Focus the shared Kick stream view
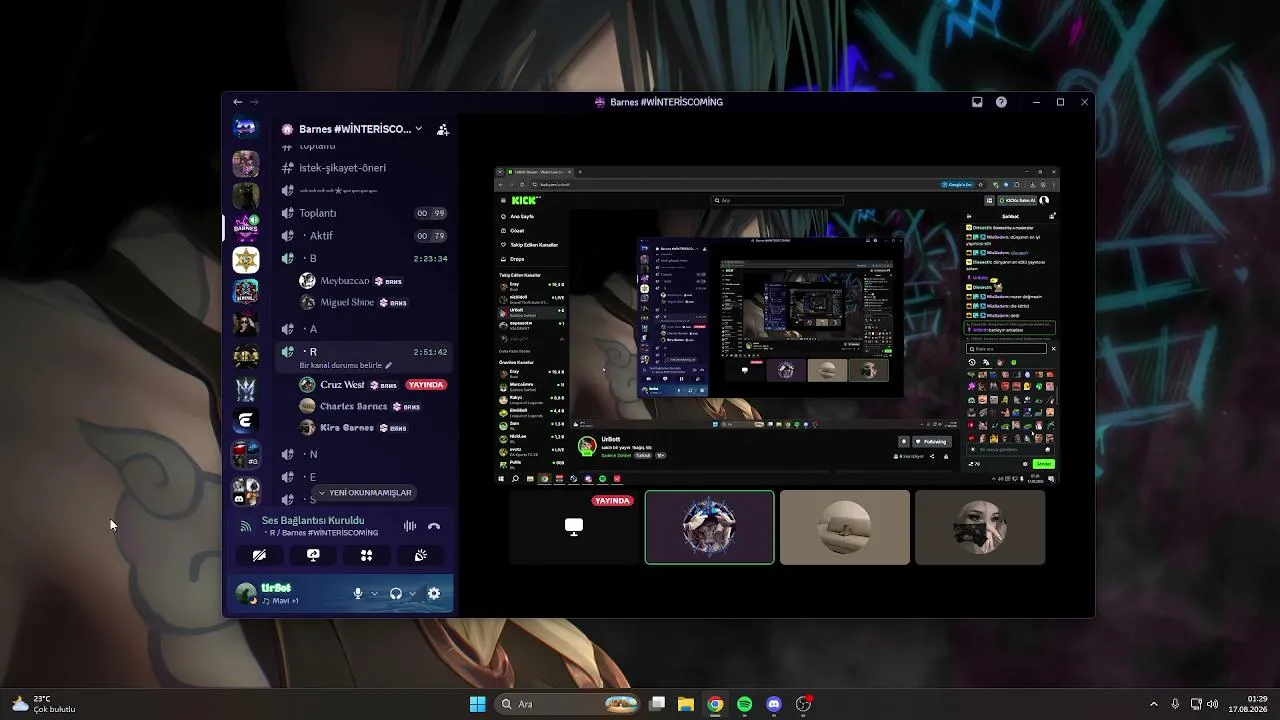This screenshot has height=720, width=1280. pyautogui.click(x=777, y=325)
